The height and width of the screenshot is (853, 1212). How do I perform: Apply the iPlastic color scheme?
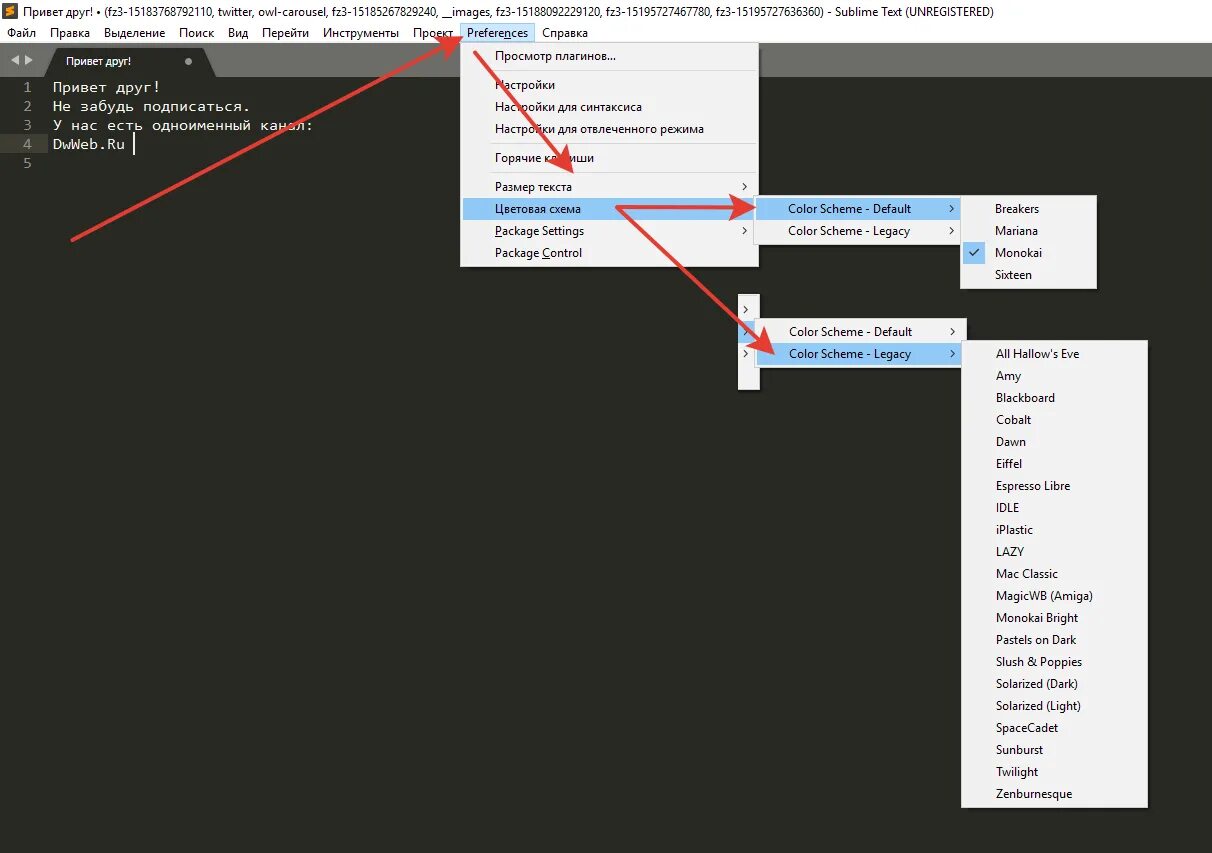pyautogui.click(x=1054, y=530)
